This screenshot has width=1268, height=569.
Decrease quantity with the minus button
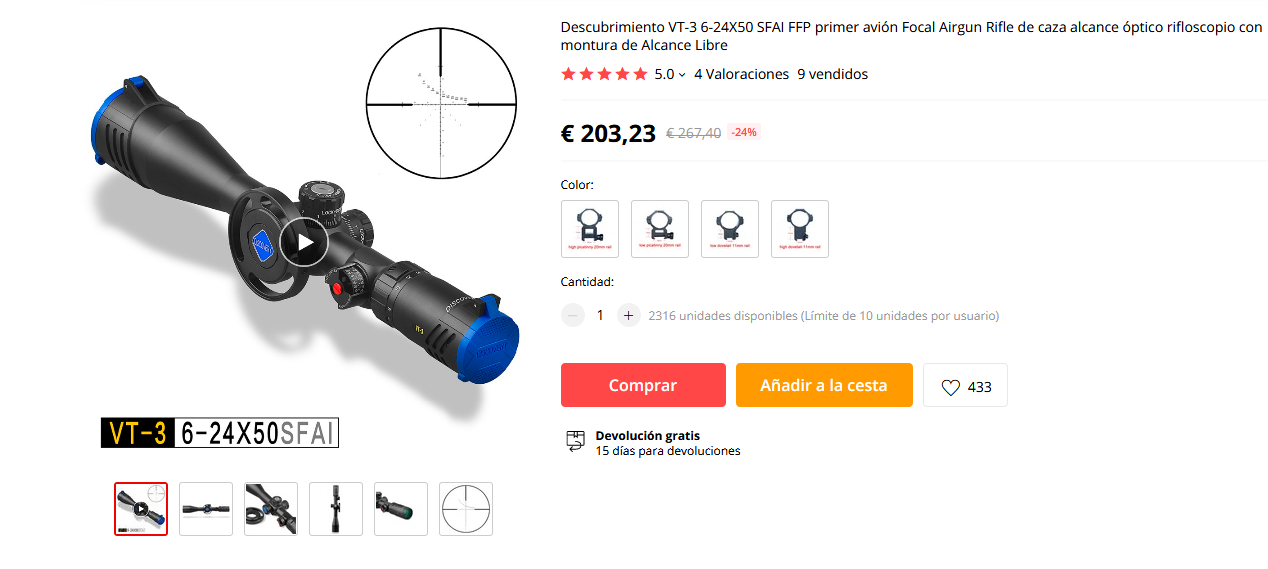point(573,315)
